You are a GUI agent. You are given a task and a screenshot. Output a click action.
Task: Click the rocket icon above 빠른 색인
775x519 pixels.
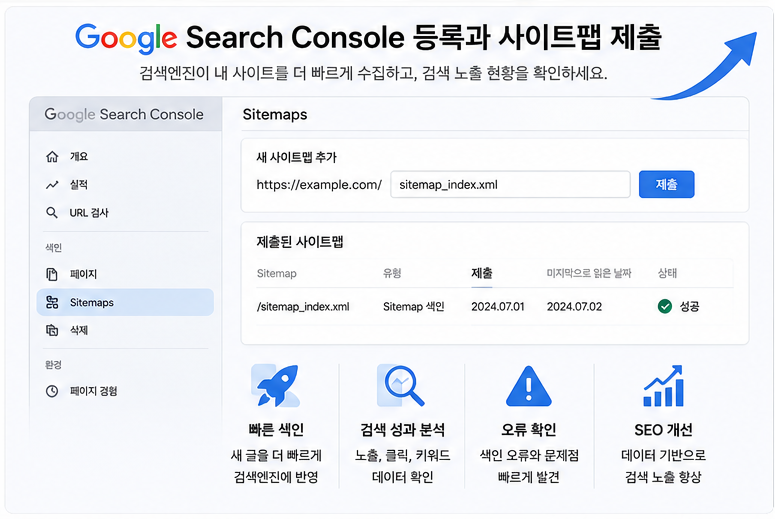tap(276, 386)
